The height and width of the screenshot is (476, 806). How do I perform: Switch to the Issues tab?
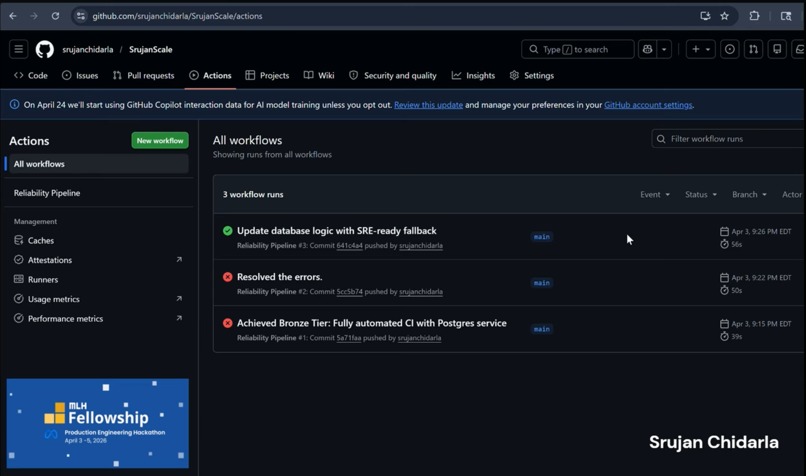pos(80,76)
